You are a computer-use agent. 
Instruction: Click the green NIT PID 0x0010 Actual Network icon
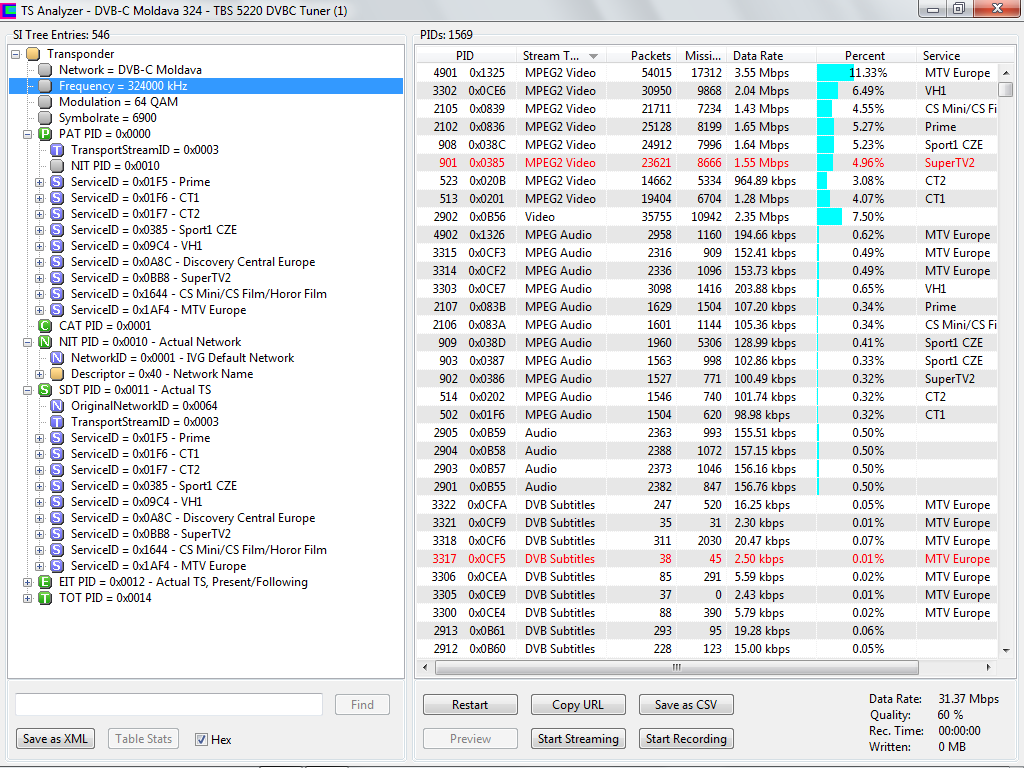click(45, 342)
